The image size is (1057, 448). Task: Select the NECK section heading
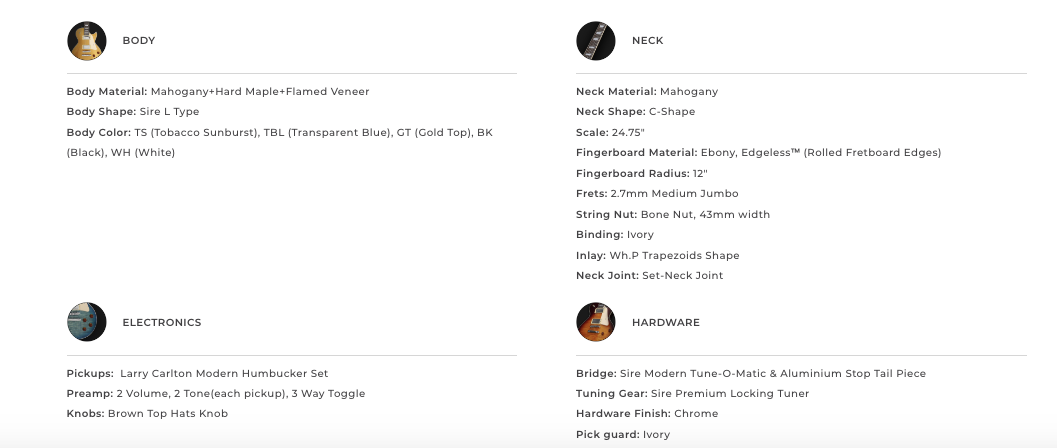(647, 41)
